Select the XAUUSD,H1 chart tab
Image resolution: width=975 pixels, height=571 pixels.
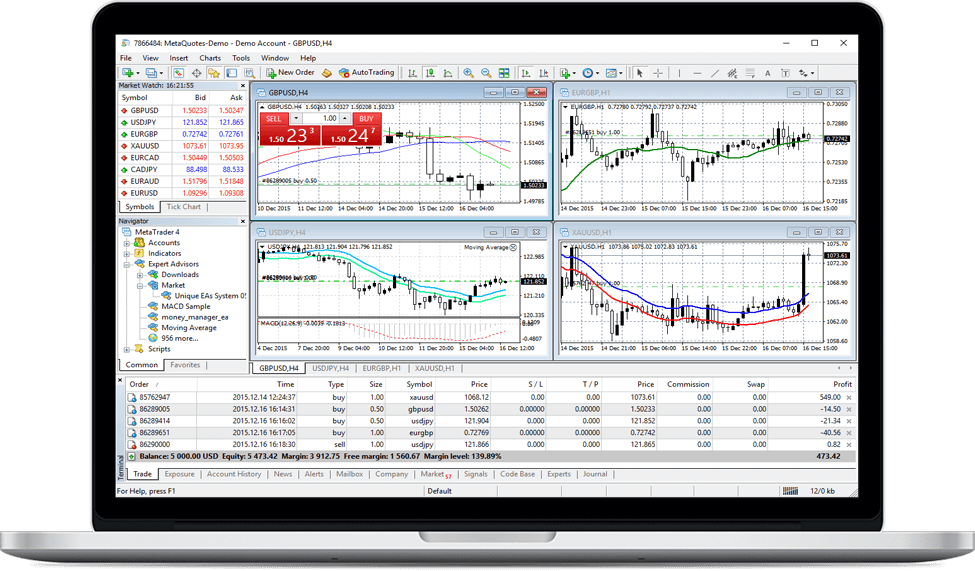pos(434,368)
